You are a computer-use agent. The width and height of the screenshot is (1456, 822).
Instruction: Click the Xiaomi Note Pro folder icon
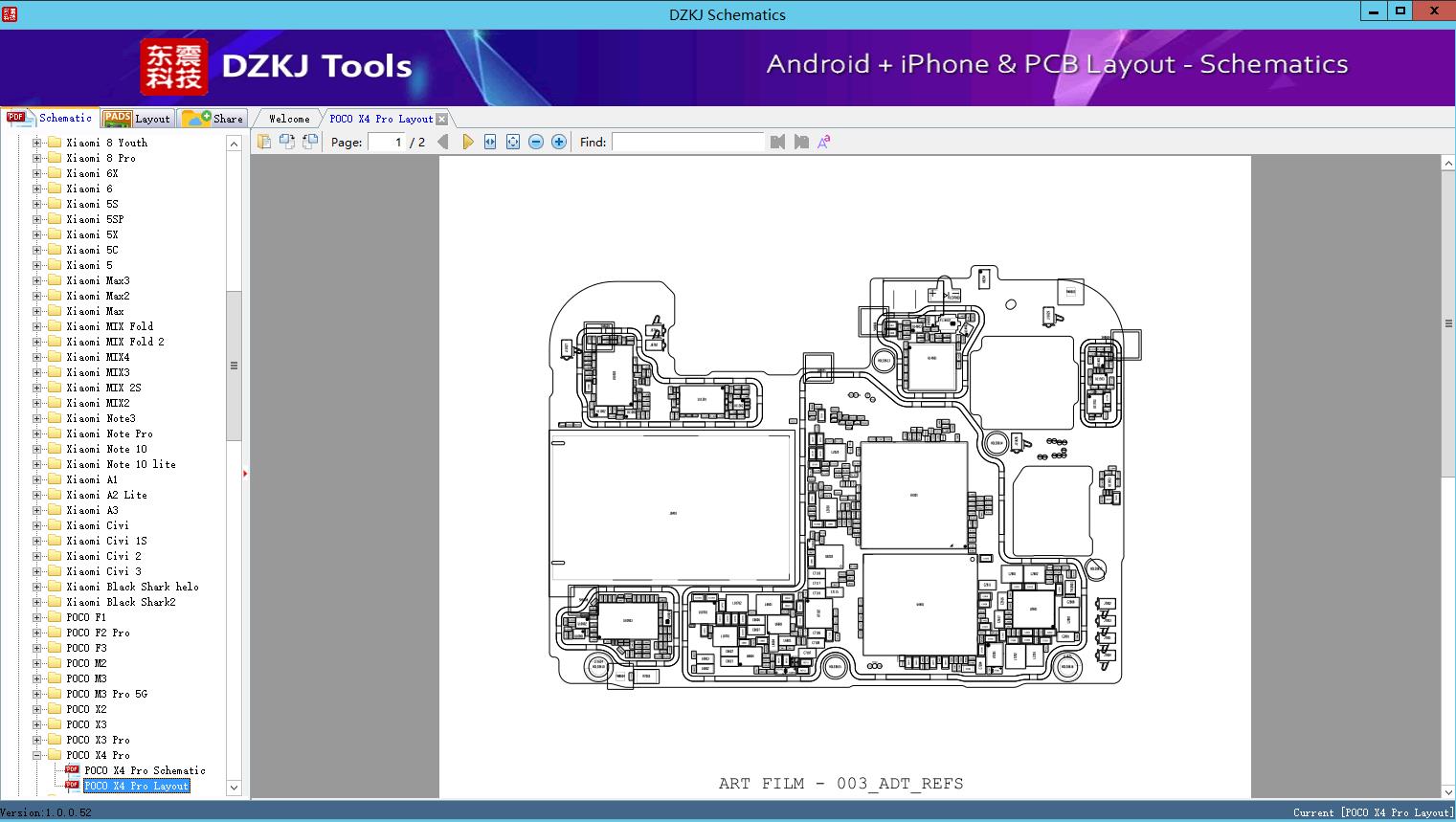click(55, 433)
